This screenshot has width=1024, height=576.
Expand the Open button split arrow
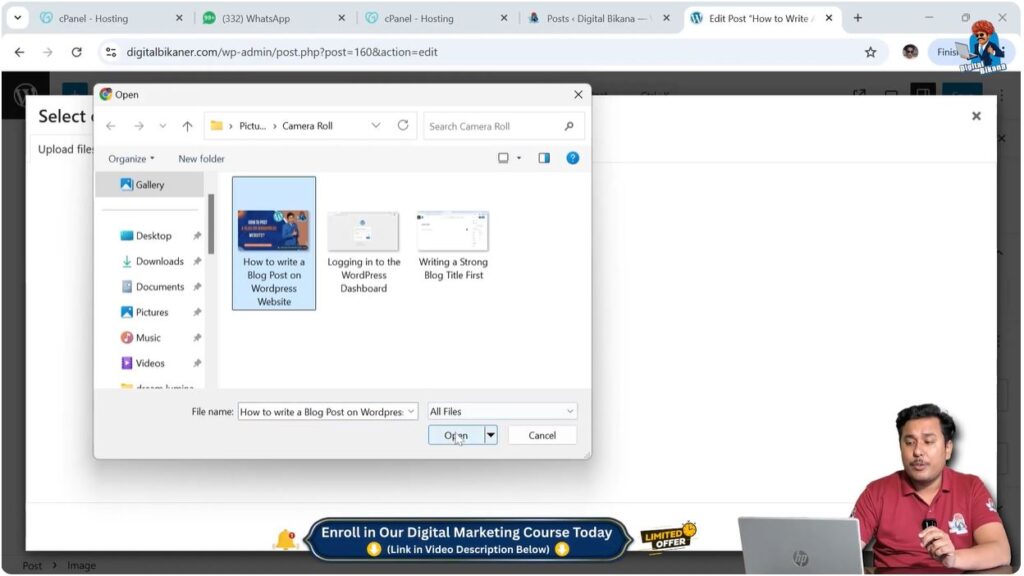tap(490, 435)
